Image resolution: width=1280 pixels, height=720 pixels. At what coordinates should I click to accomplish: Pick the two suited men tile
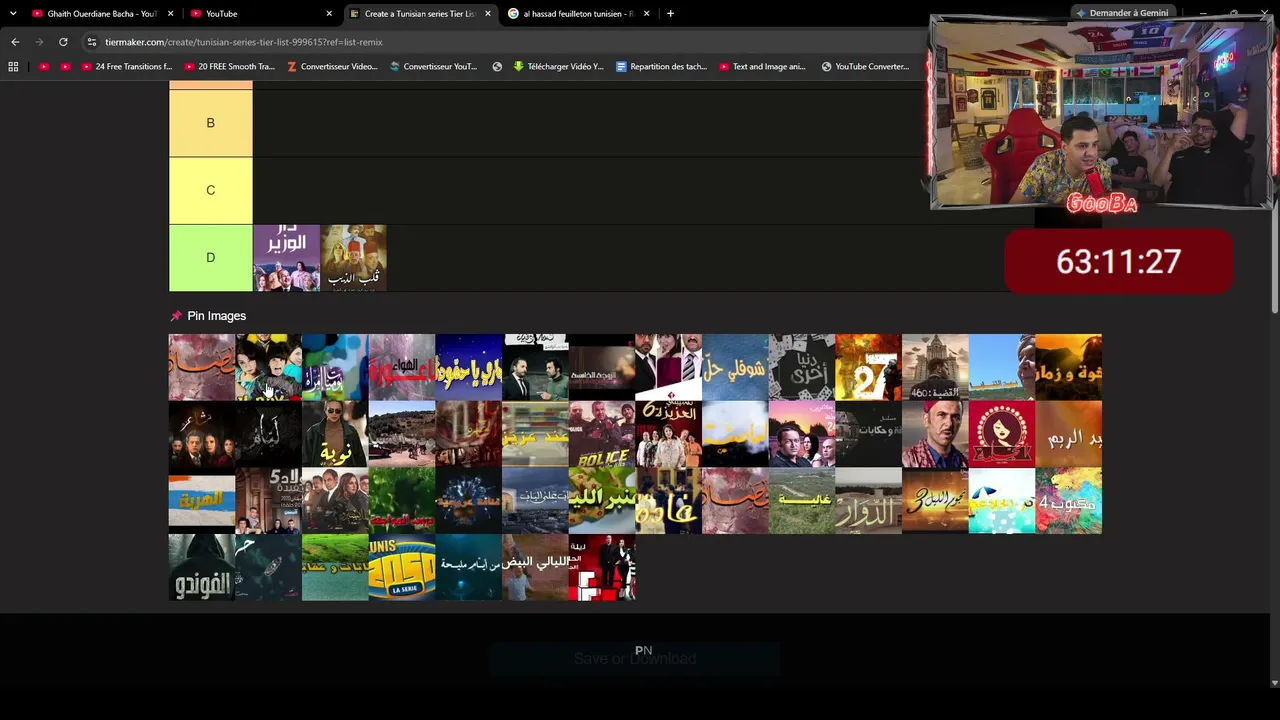pos(535,367)
